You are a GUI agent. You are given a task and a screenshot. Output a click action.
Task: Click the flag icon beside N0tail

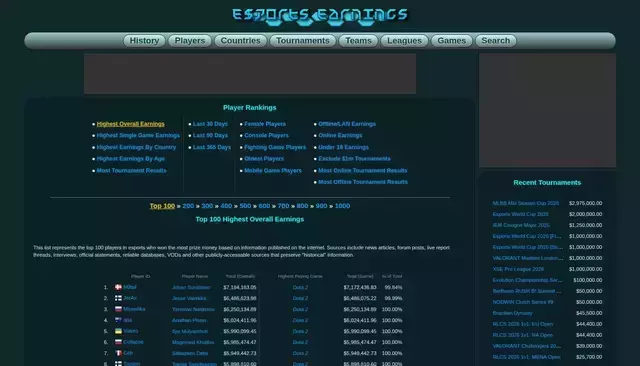click(x=118, y=287)
